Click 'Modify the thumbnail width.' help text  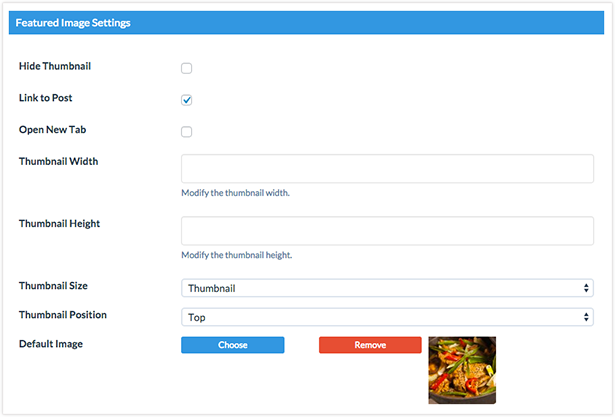[235, 193]
